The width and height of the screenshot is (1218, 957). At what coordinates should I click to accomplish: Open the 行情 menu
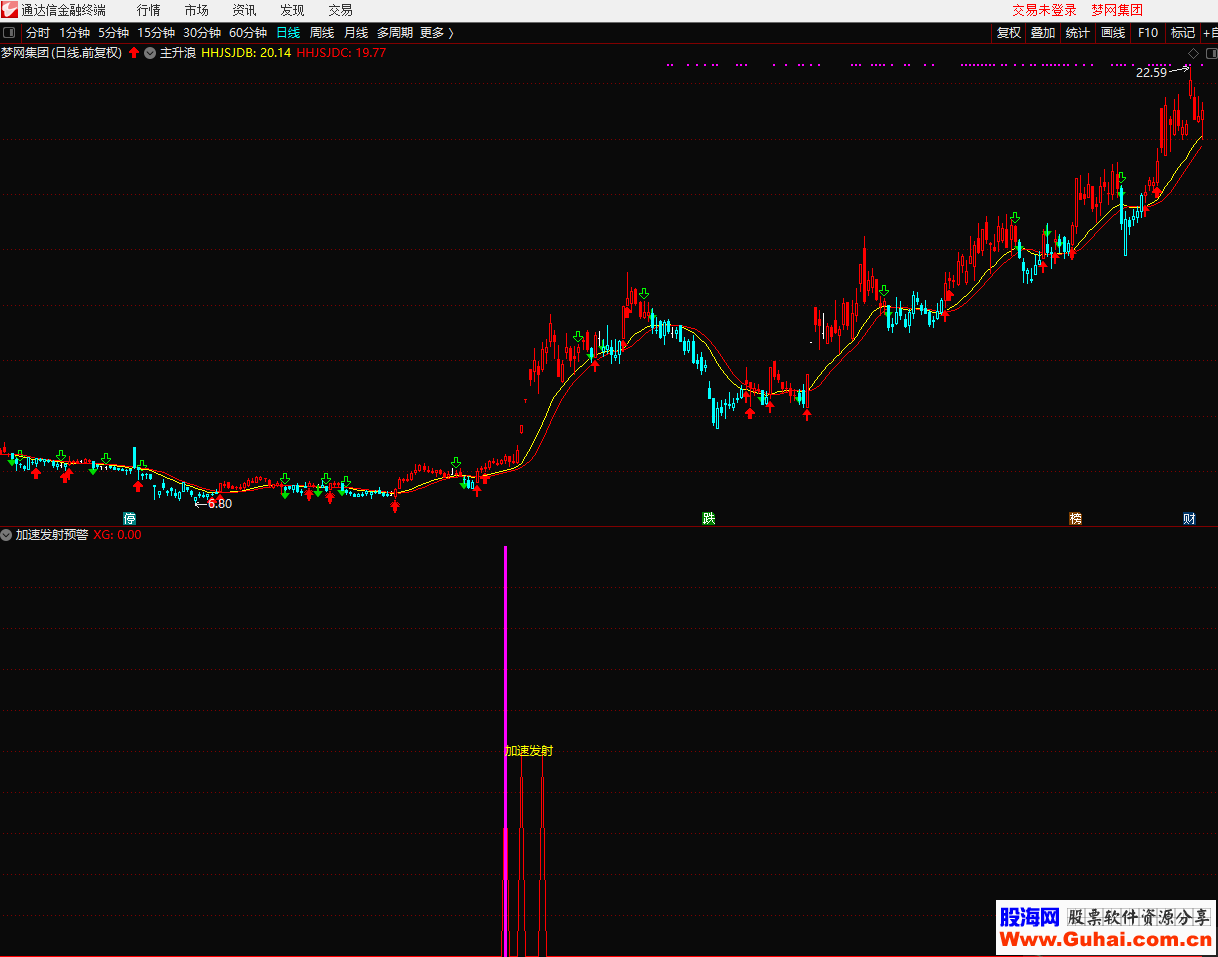pos(148,10)
